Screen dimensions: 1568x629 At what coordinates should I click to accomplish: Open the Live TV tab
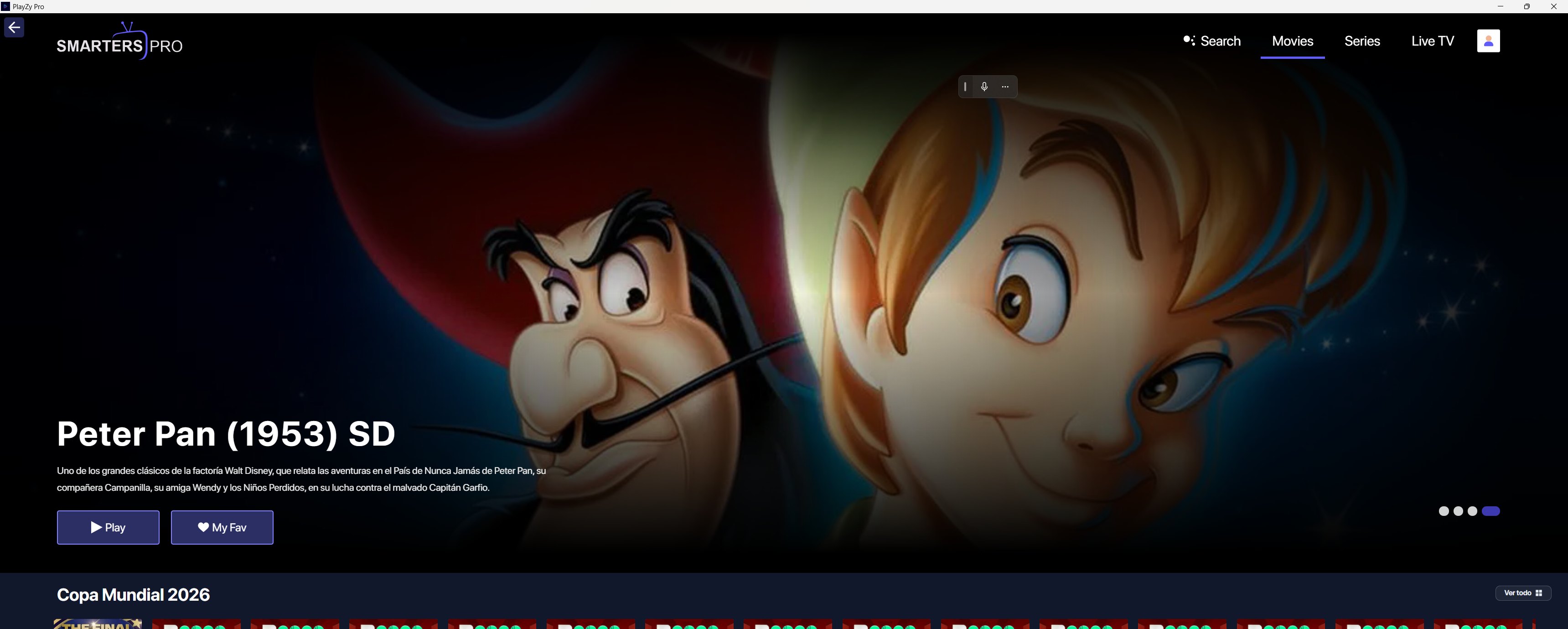coord(1432,41)
